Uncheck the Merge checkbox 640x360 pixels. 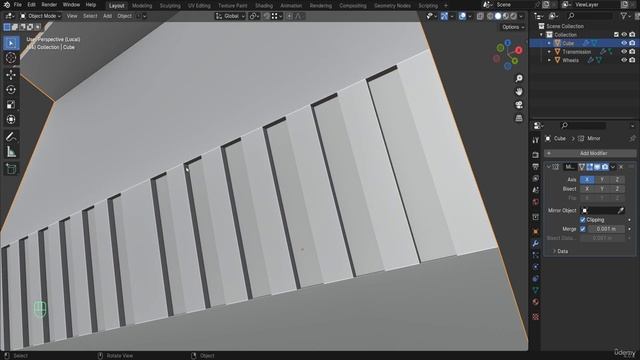click(582, 229)
